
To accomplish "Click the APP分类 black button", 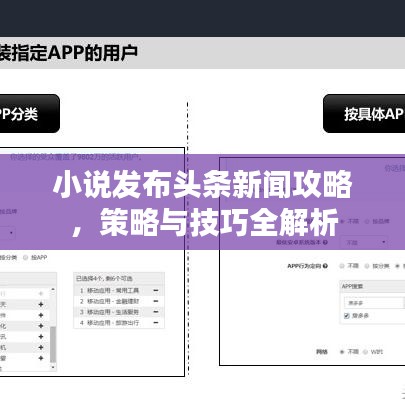I will (30, 114).
